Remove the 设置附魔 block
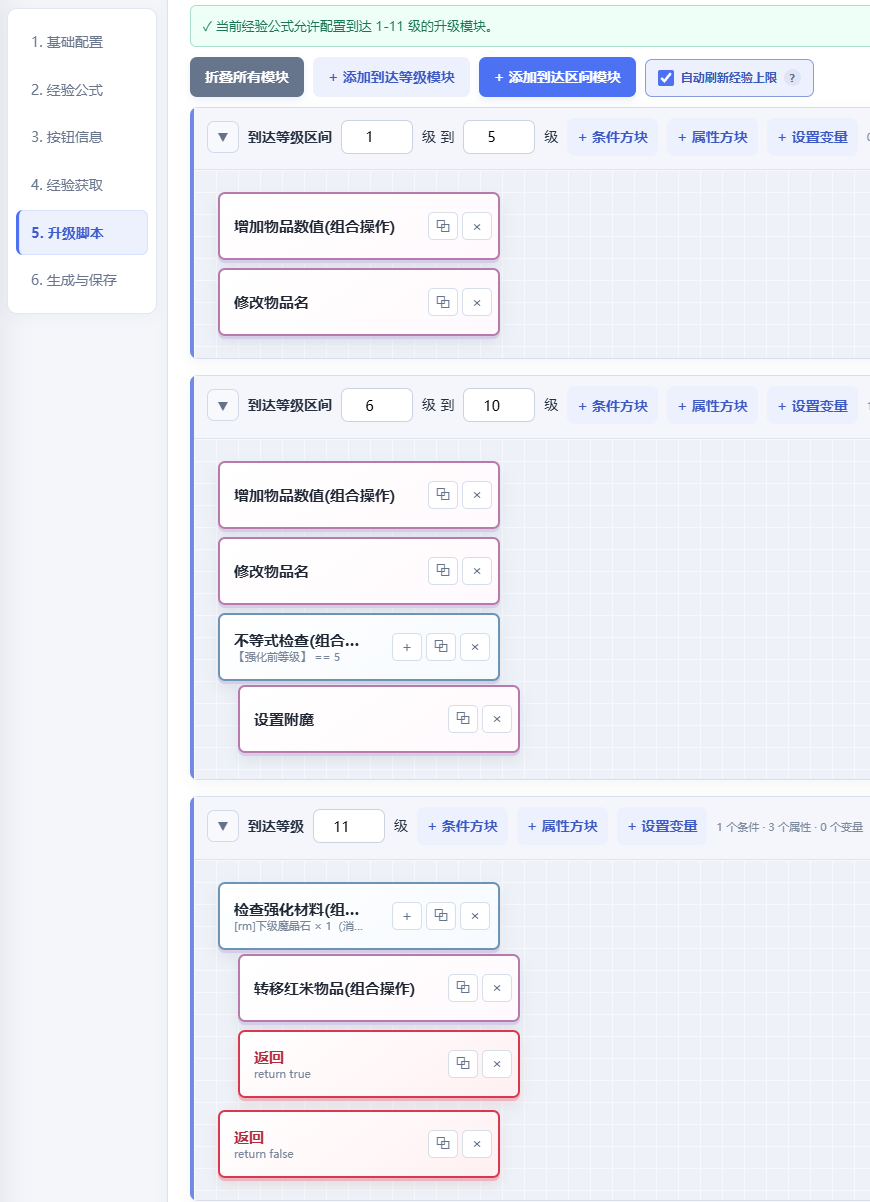The height and width of the screenshot is (1202, 870). tap(497, 719)
